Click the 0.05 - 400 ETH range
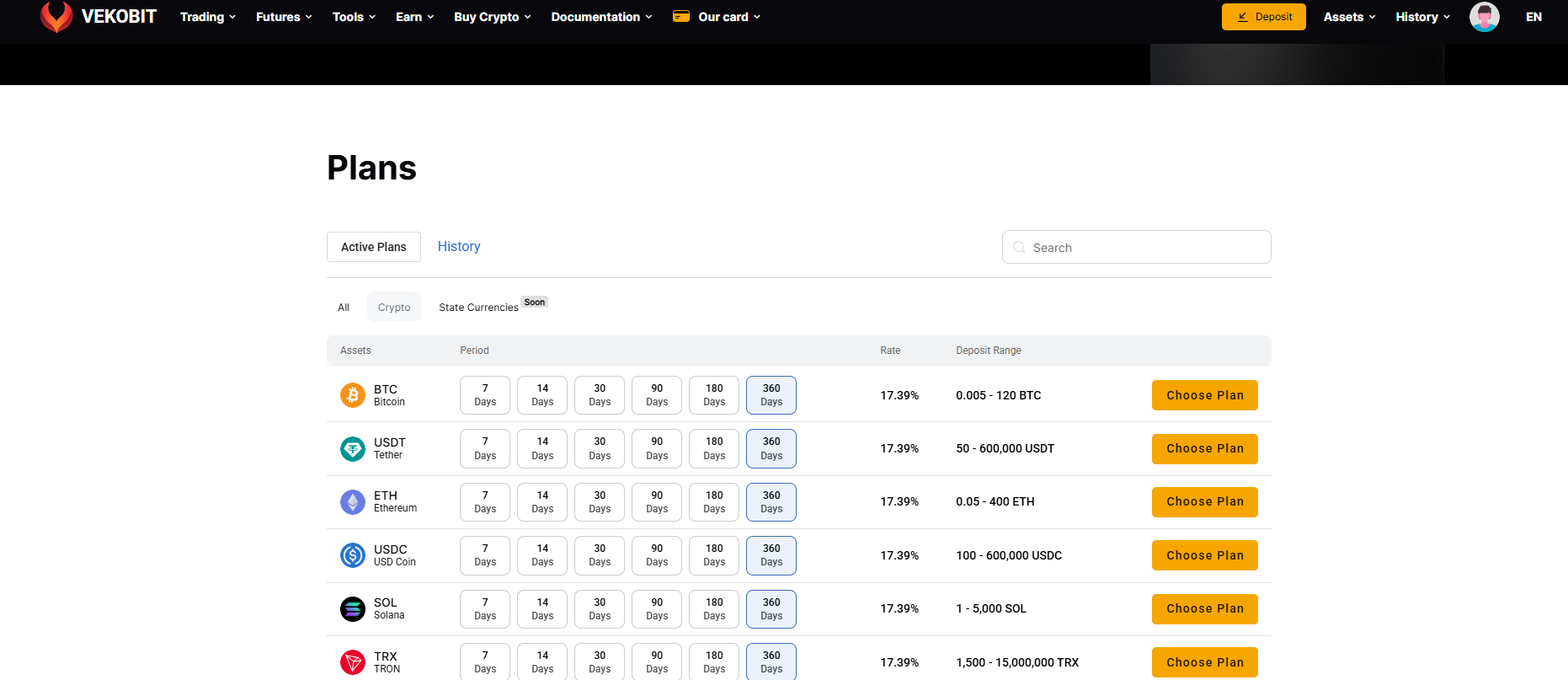The image size is (1568, 680). (x=995, y=501)
